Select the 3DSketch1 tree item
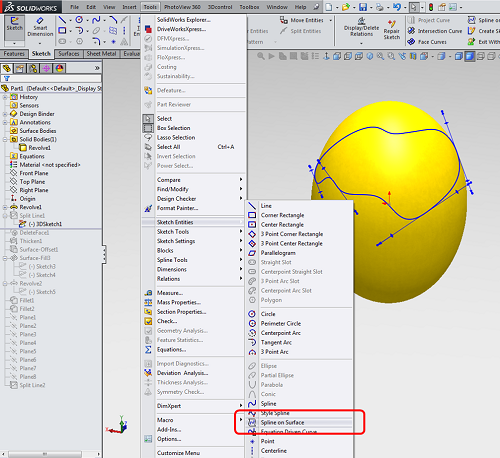 pyautogui.click(x=45, y=224)
